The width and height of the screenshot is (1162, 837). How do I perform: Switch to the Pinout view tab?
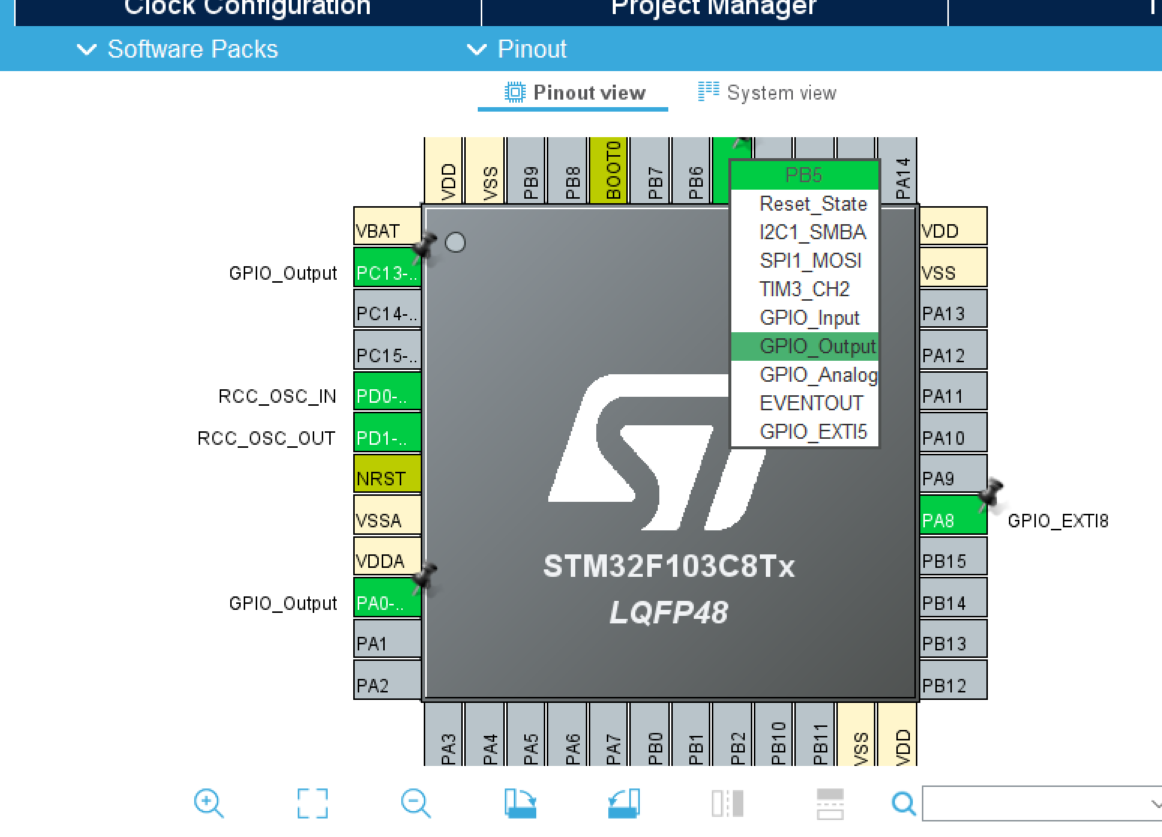pos(574,93)
